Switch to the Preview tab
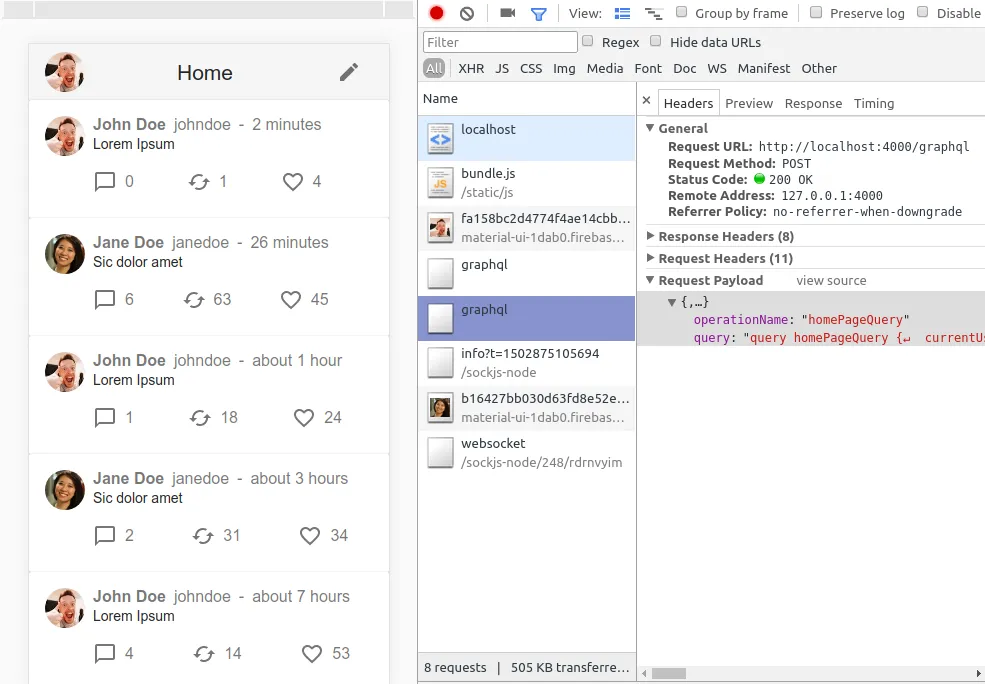 tap(749, 103)
